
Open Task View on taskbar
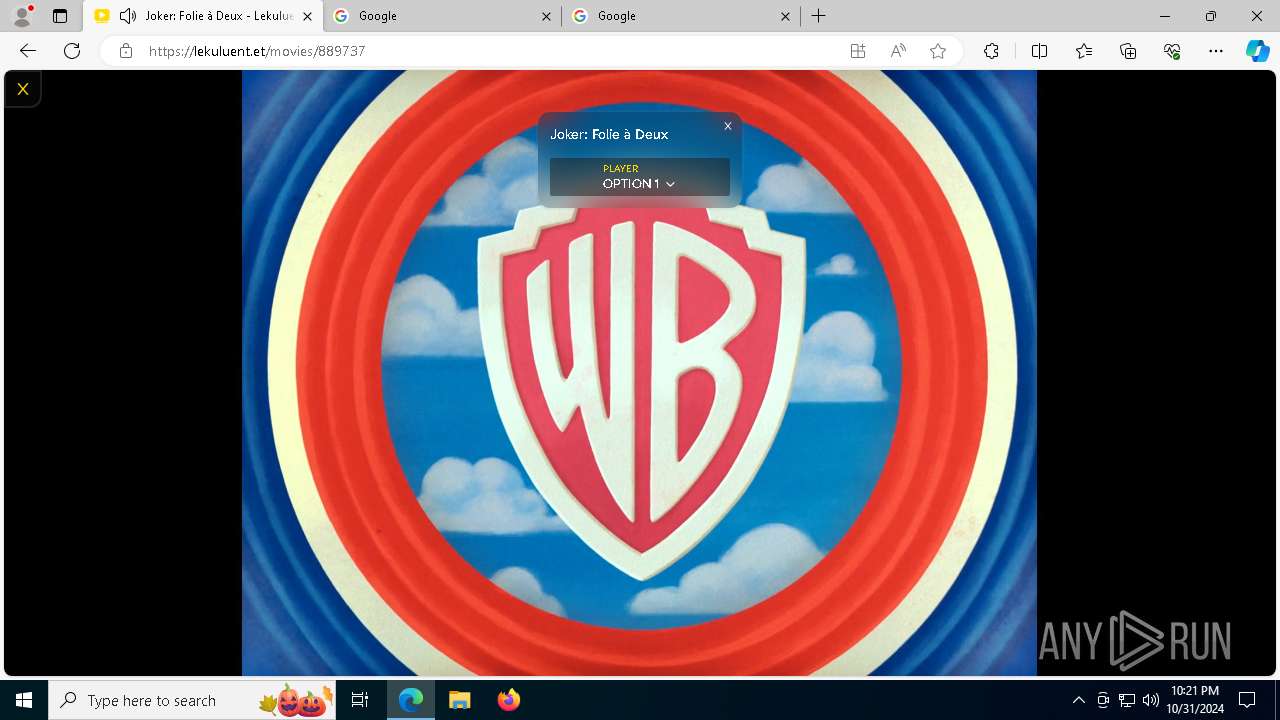(x=360, y=700)
